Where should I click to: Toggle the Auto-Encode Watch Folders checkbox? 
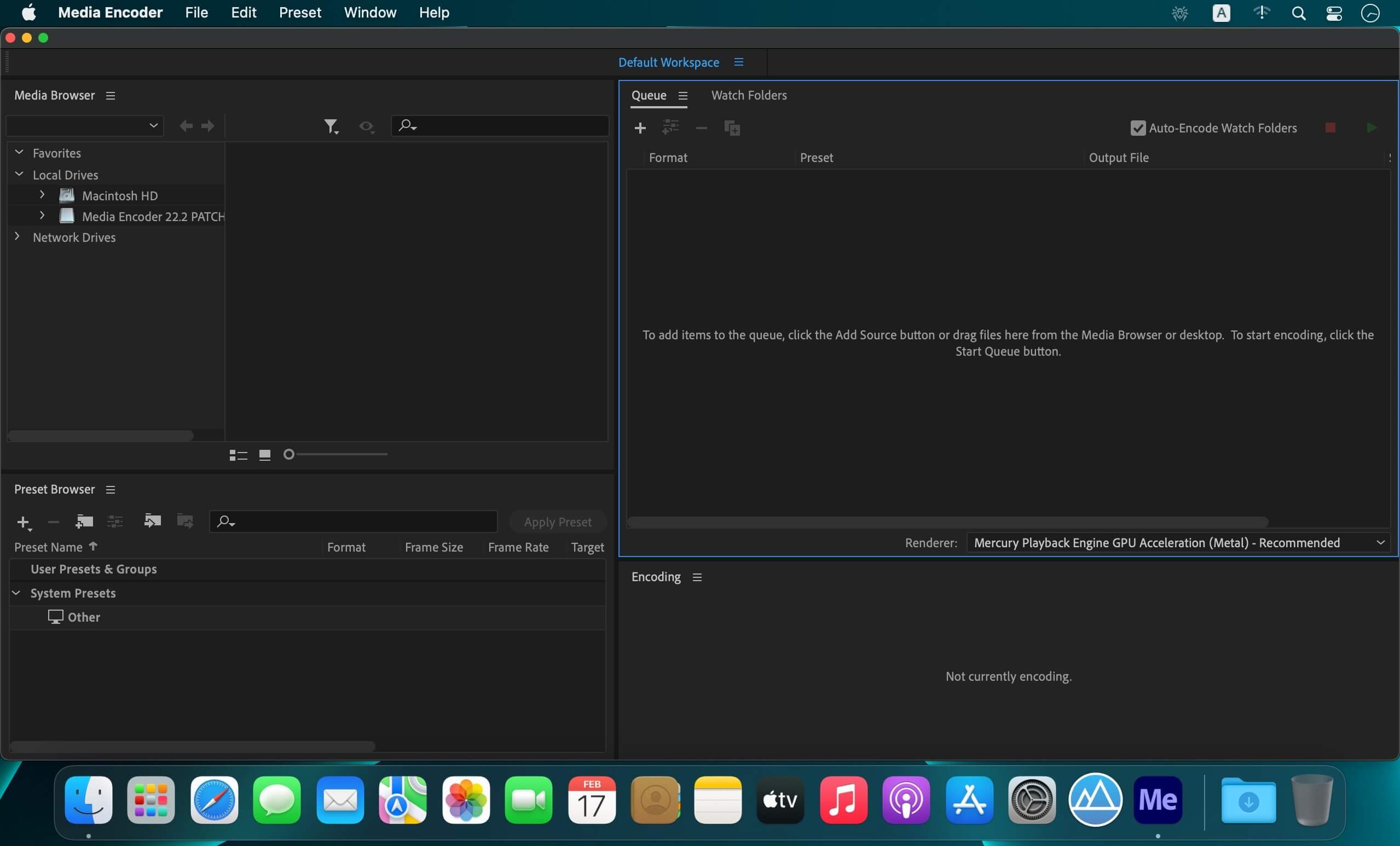point(1138,128)
